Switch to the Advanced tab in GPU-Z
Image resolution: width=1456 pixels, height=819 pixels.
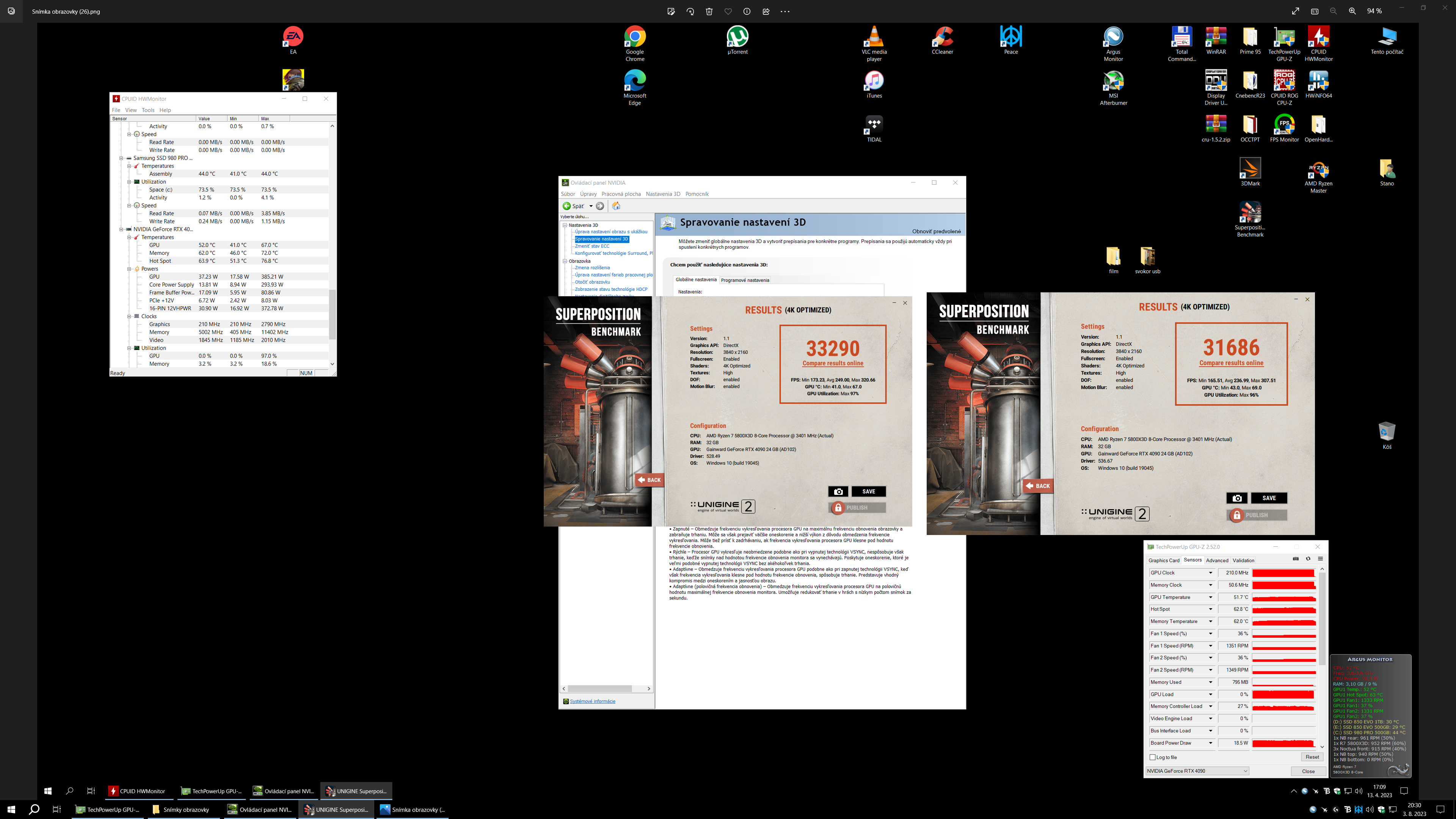coord(1217,561)
